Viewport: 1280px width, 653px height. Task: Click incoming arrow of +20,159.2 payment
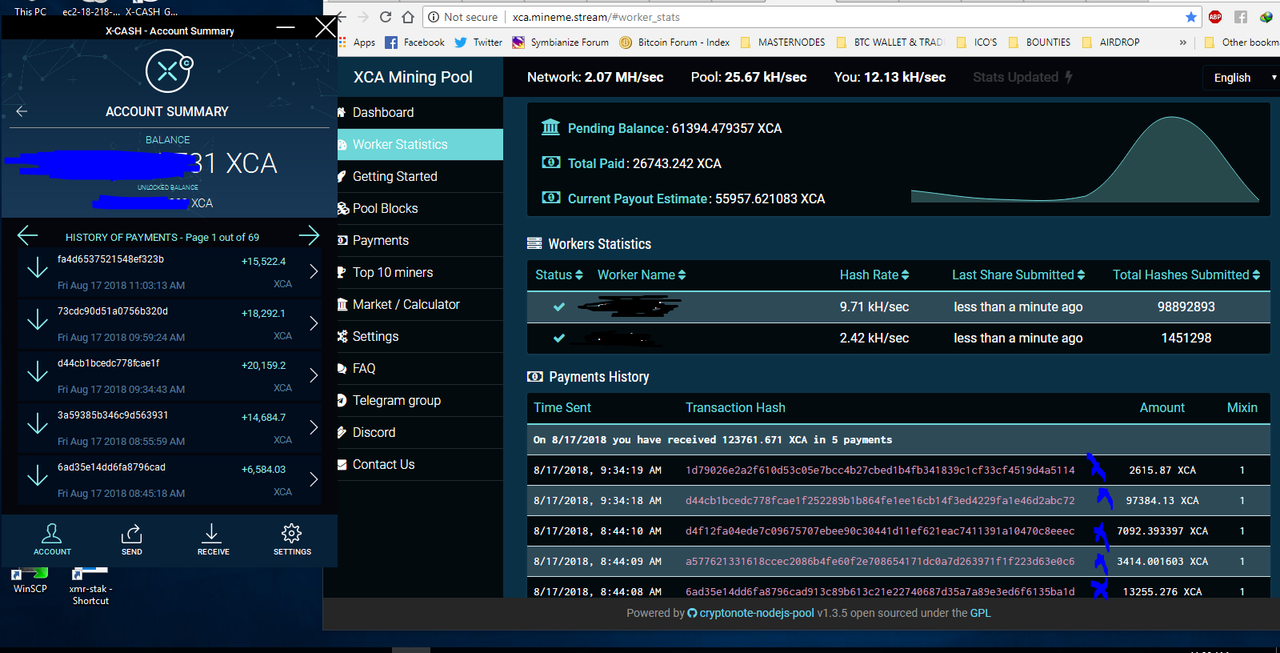[x=37, y=372]
